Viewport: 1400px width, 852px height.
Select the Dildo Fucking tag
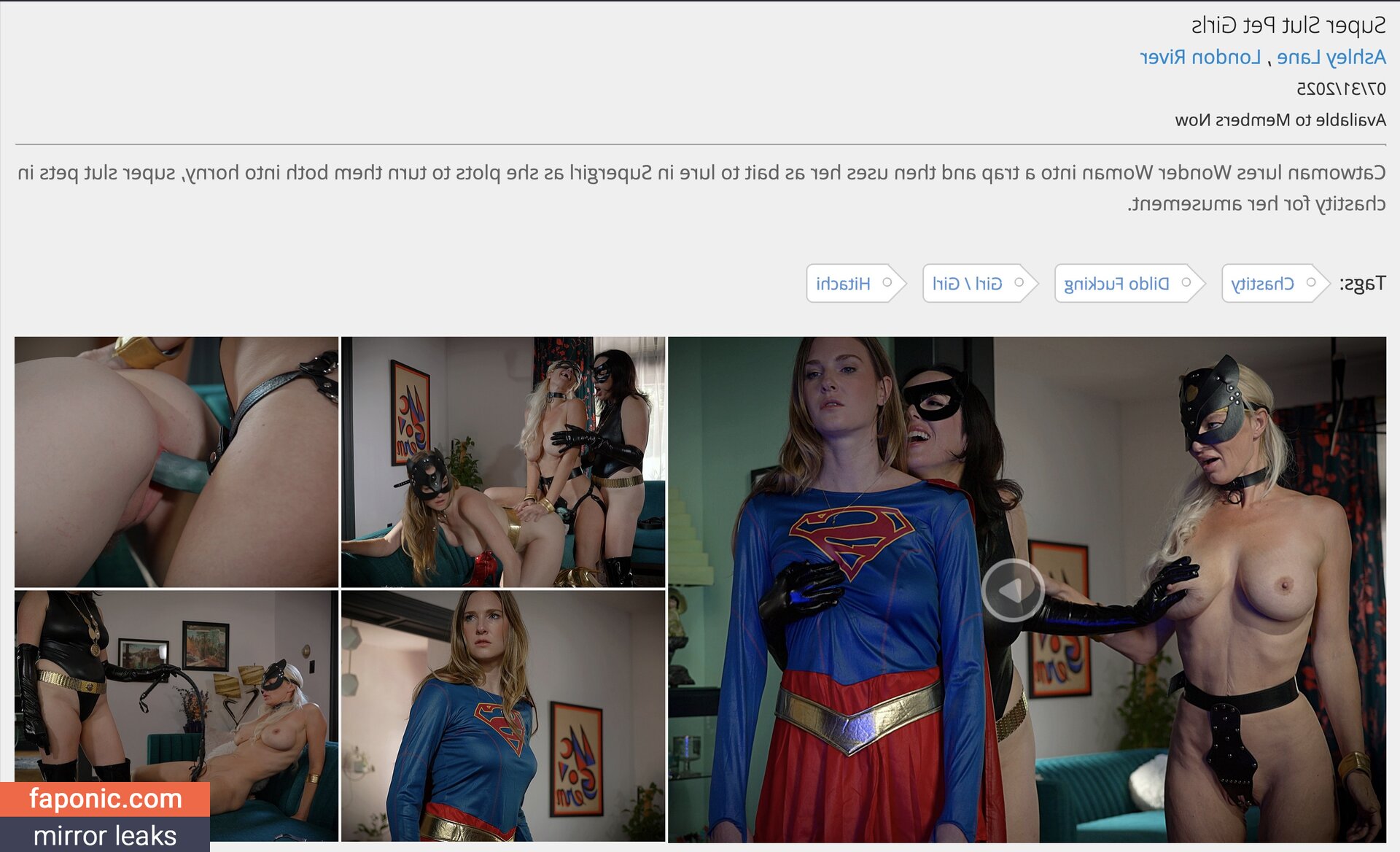click(x=1116, y=284)
